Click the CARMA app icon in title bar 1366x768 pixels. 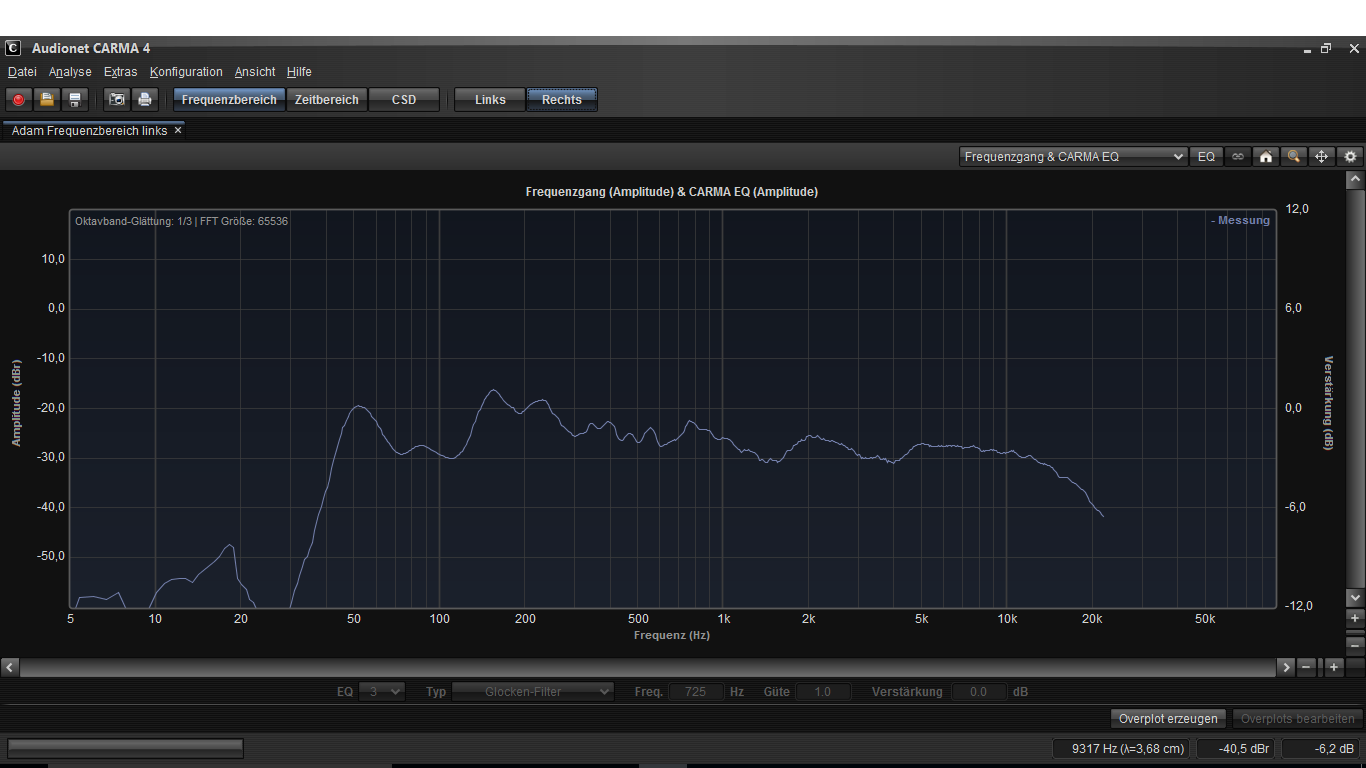(13, 48)
